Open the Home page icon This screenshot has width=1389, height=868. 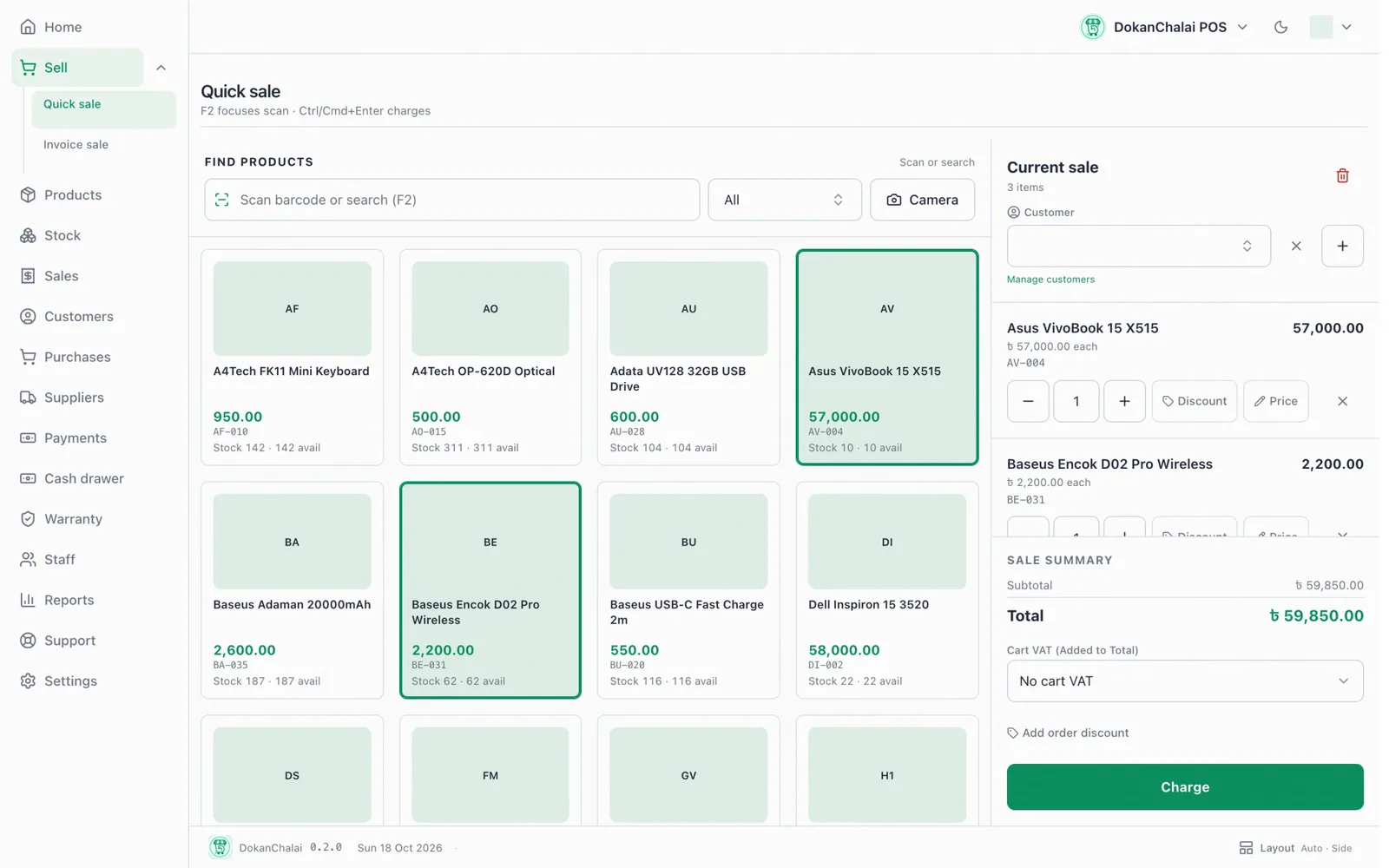click(28, 27)
